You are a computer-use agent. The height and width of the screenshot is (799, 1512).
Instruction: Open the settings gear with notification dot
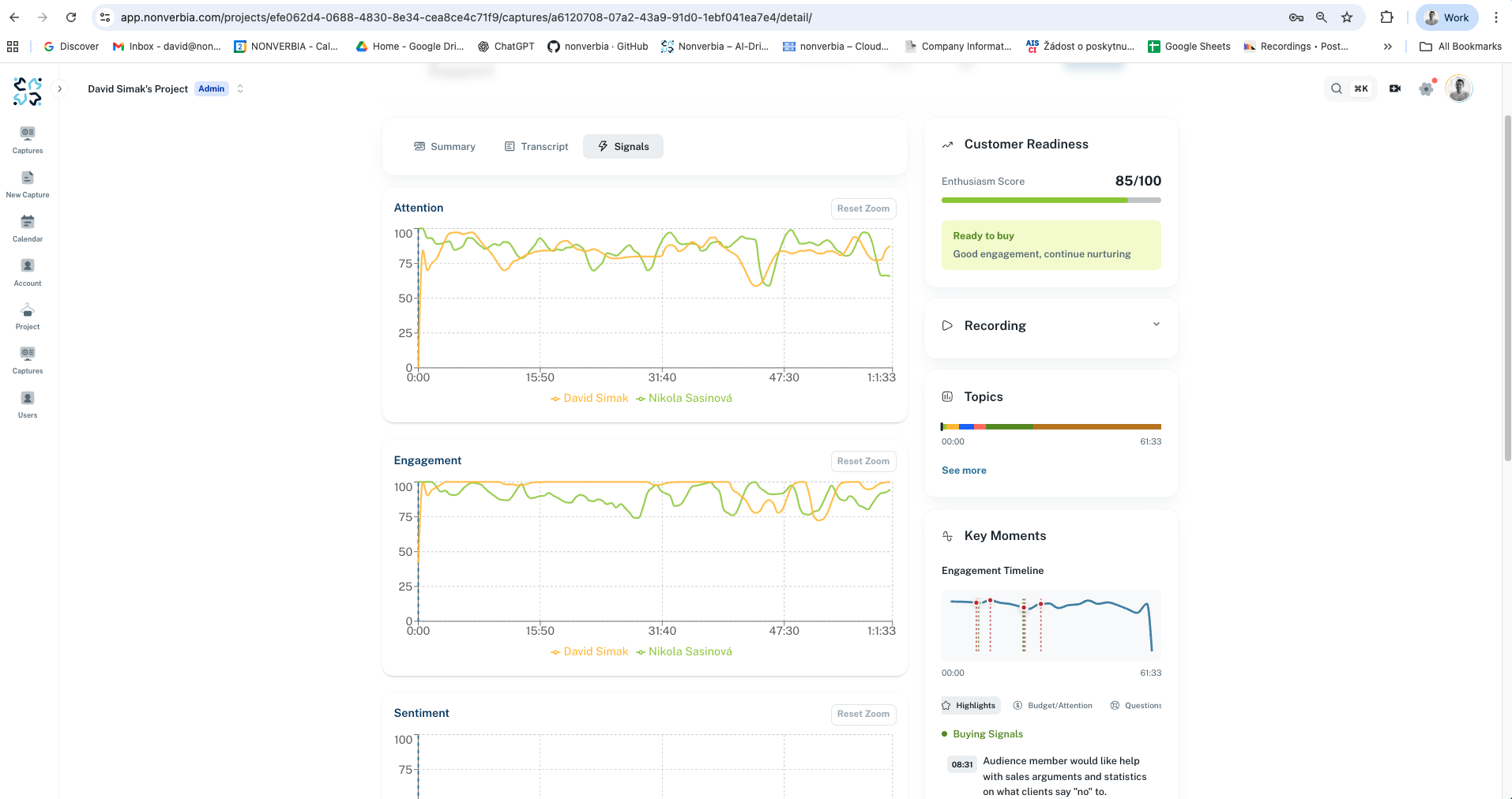[x=1427, y=88]
